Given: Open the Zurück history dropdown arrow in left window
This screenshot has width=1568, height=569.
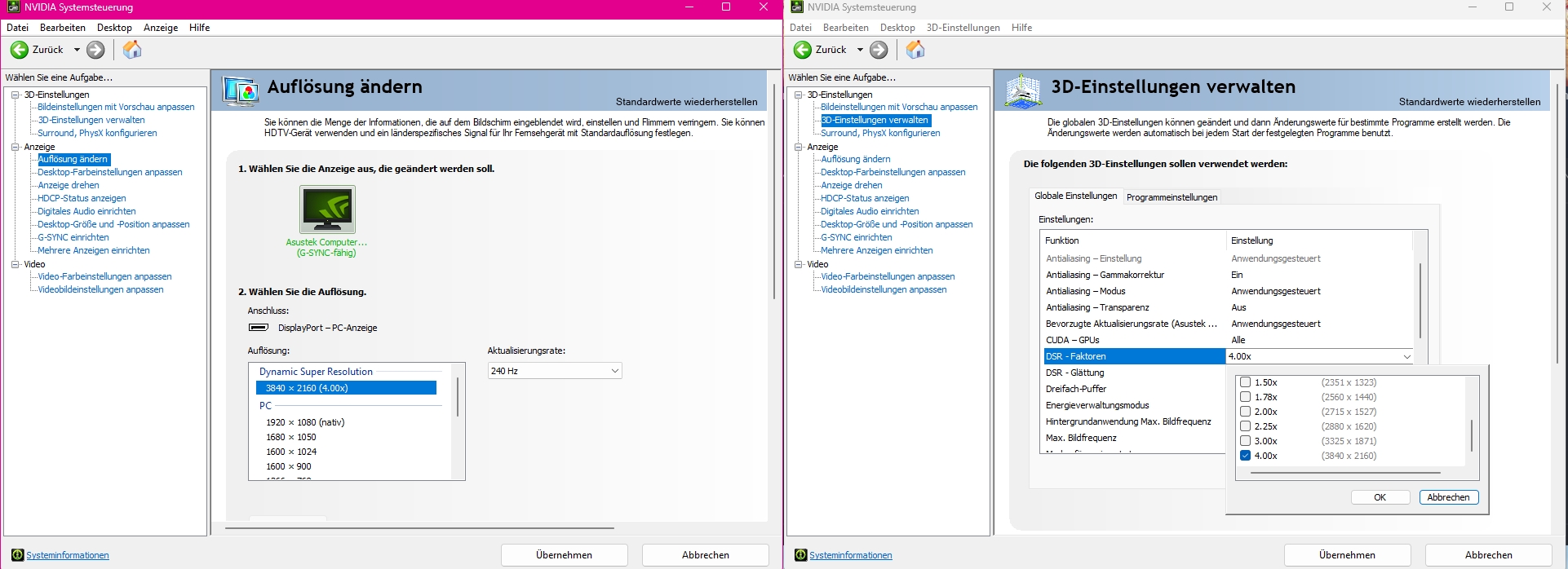Looking at the screenshot, I should (x=77, y=50).
